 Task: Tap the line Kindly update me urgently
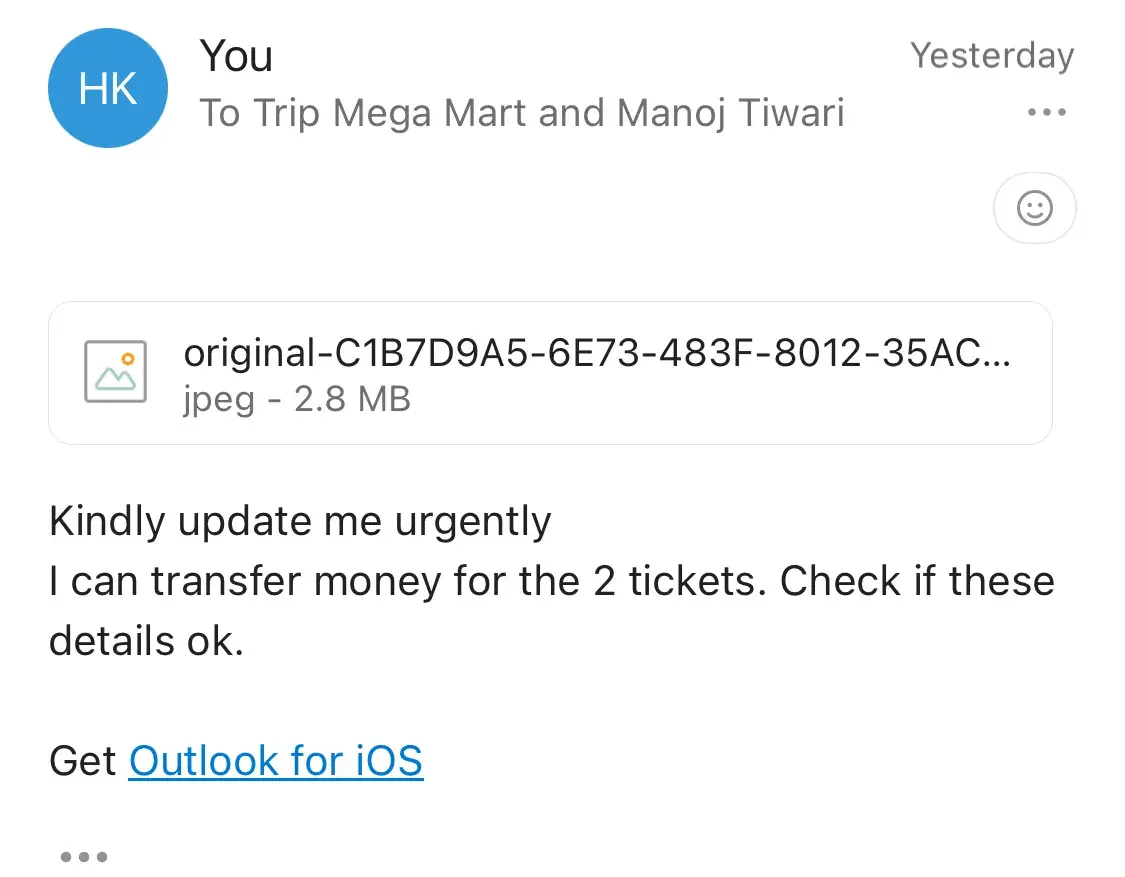pyautogui.click(x=300, y=521)
